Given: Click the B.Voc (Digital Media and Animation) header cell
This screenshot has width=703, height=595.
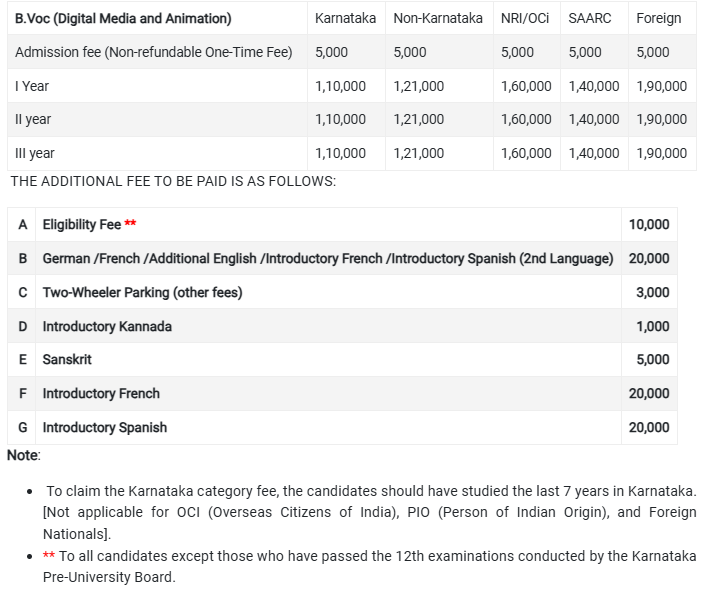Looking at the screenshot, I should [123, 18].
